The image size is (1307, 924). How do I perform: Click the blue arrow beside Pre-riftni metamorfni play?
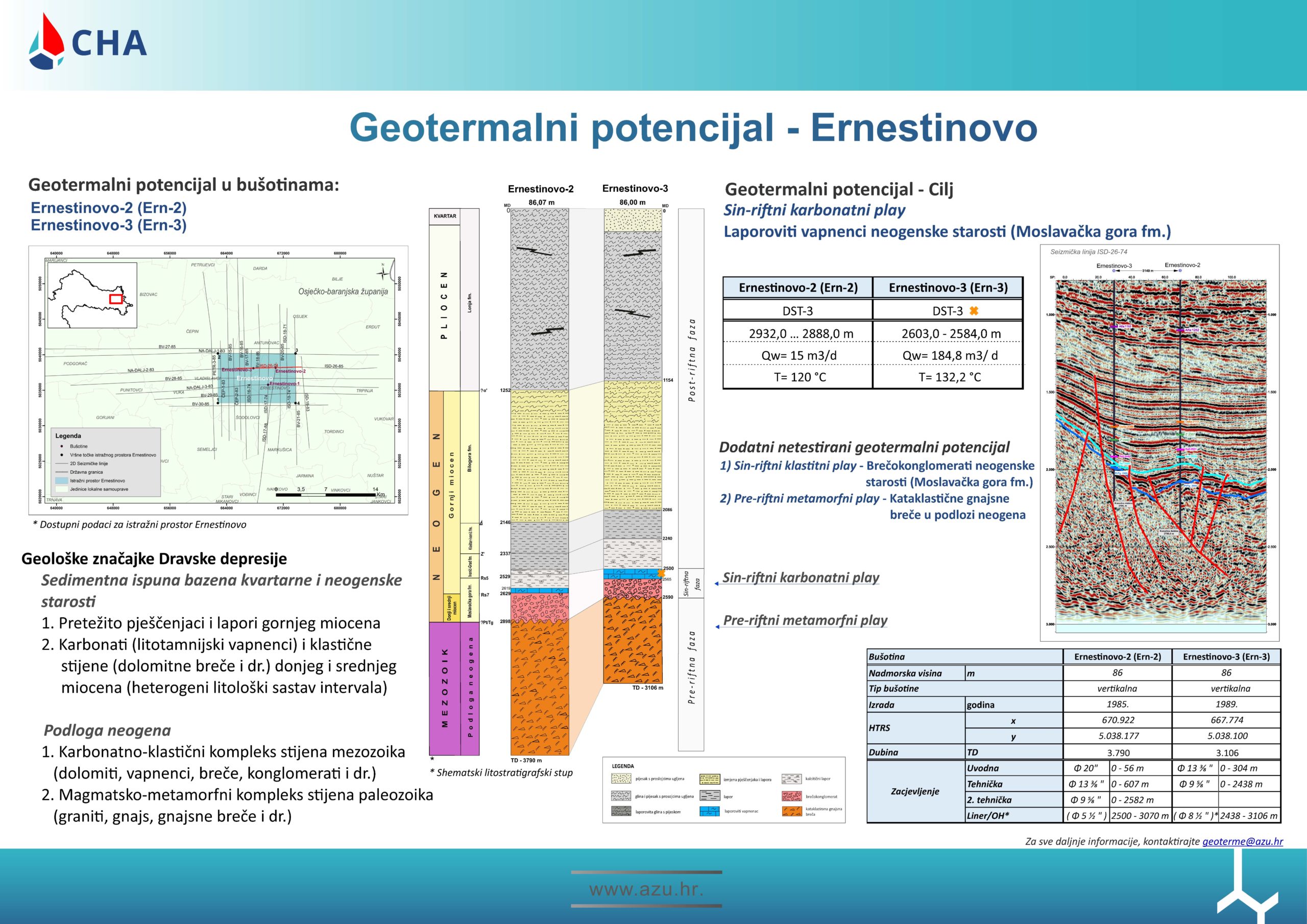click(x=717, y=627)
